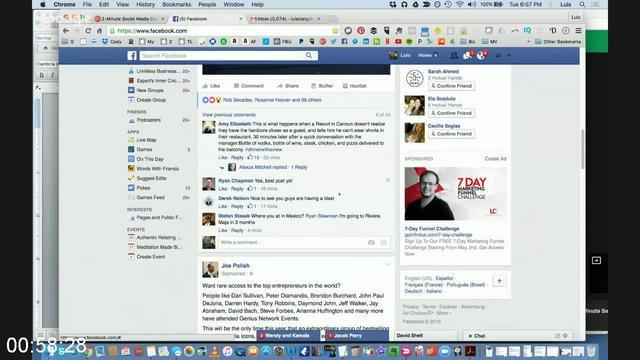Bookmark the page with the star icon
This screenshot has height=360, width=640.
pyautogui.click(x=335, y=31)
